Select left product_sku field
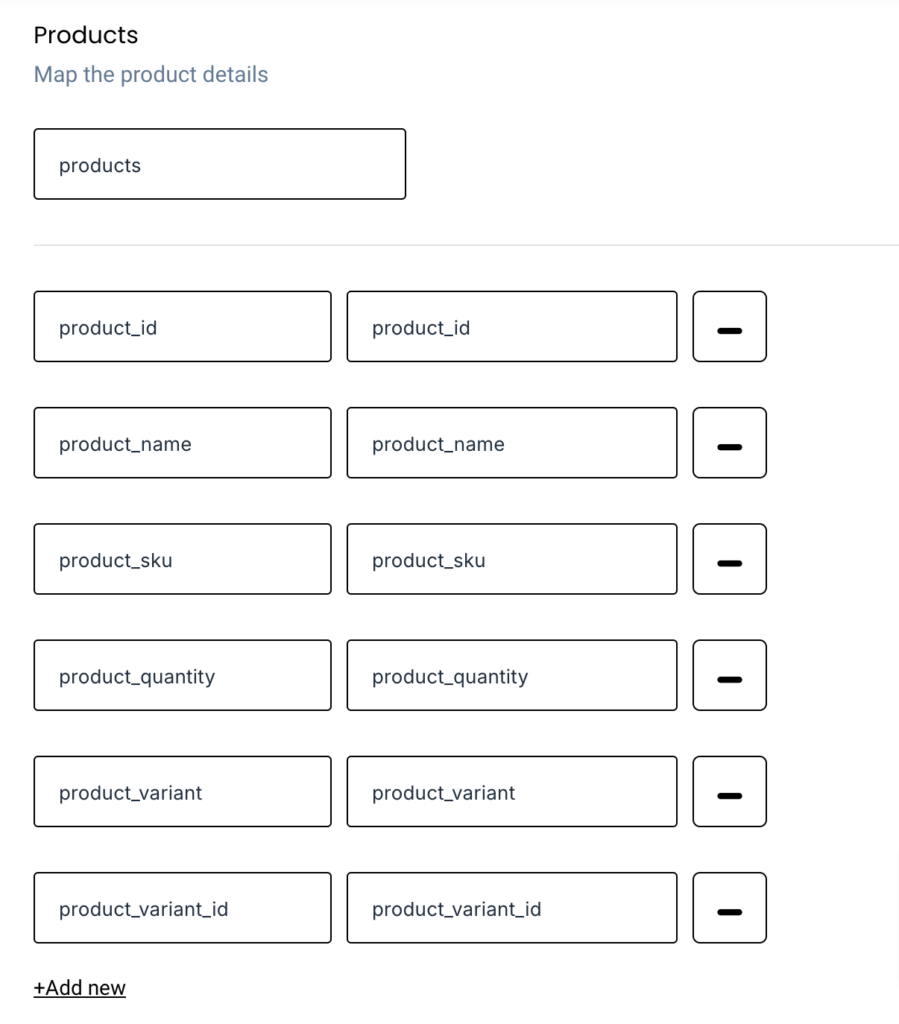This screenshot has width=899, height=1024. pyautogui.click(x=182, y=559)
